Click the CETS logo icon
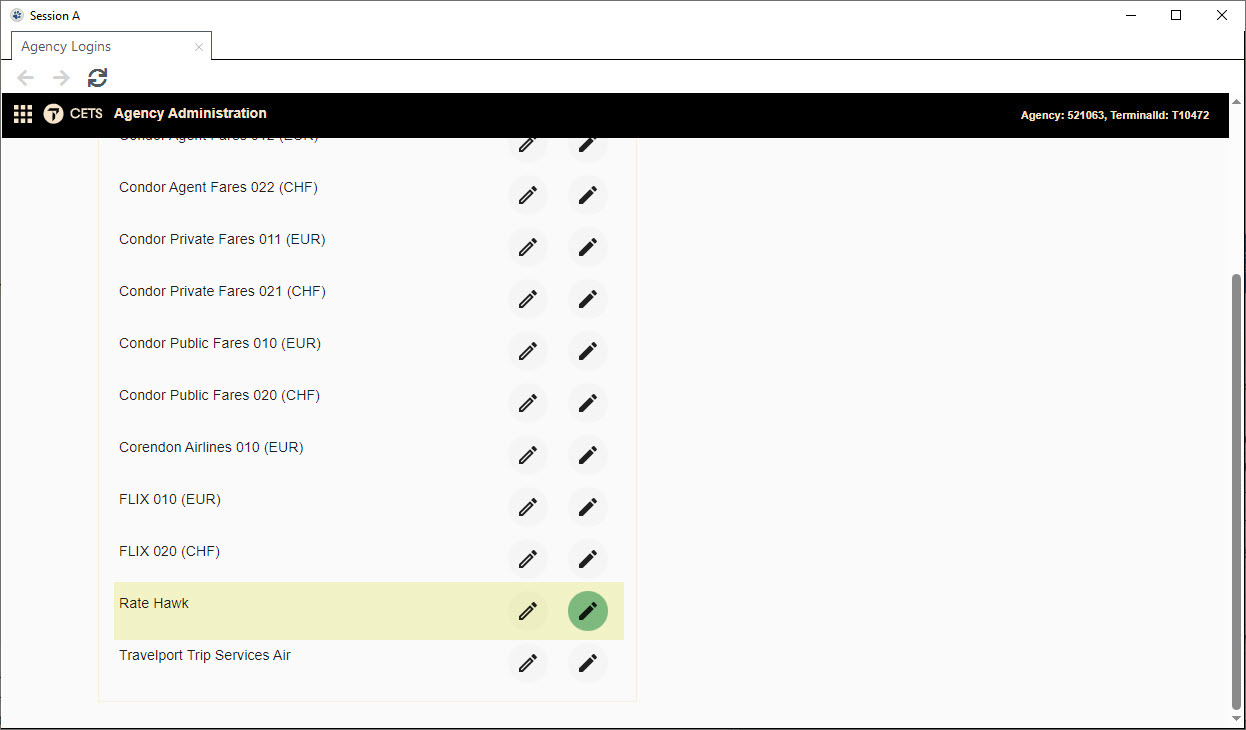 54,114
